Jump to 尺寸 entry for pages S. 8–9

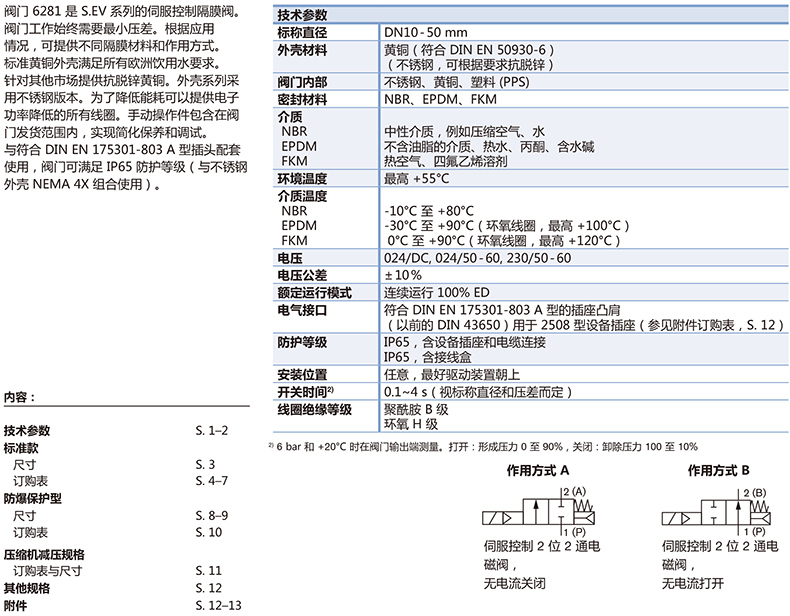coord(24,515)
